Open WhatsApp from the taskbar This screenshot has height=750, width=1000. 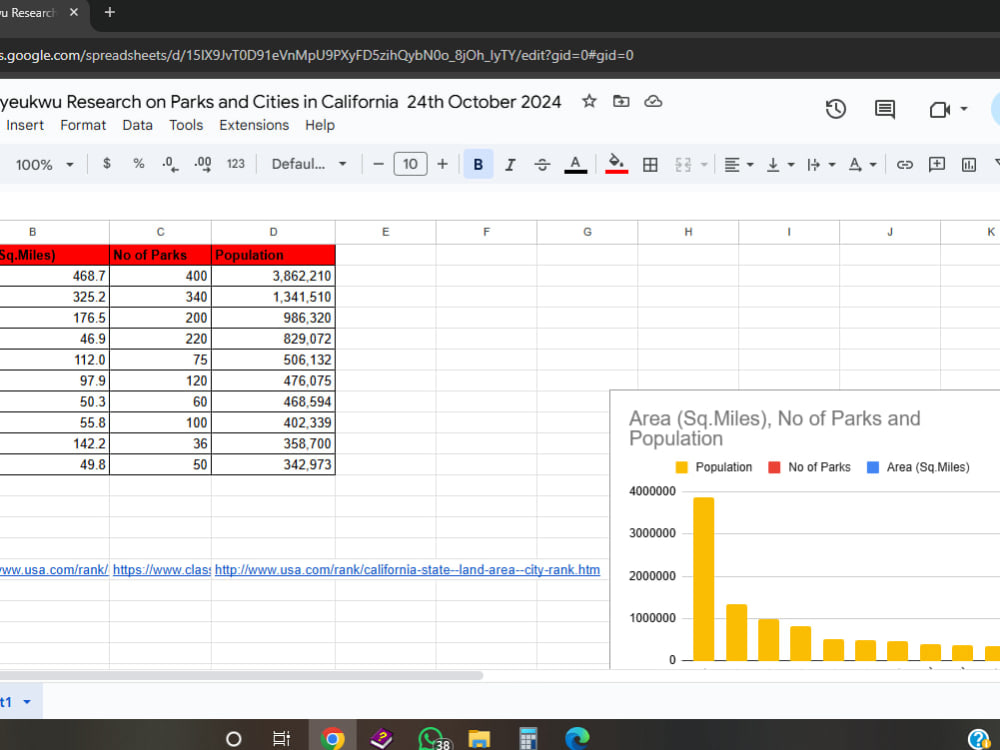432,739
